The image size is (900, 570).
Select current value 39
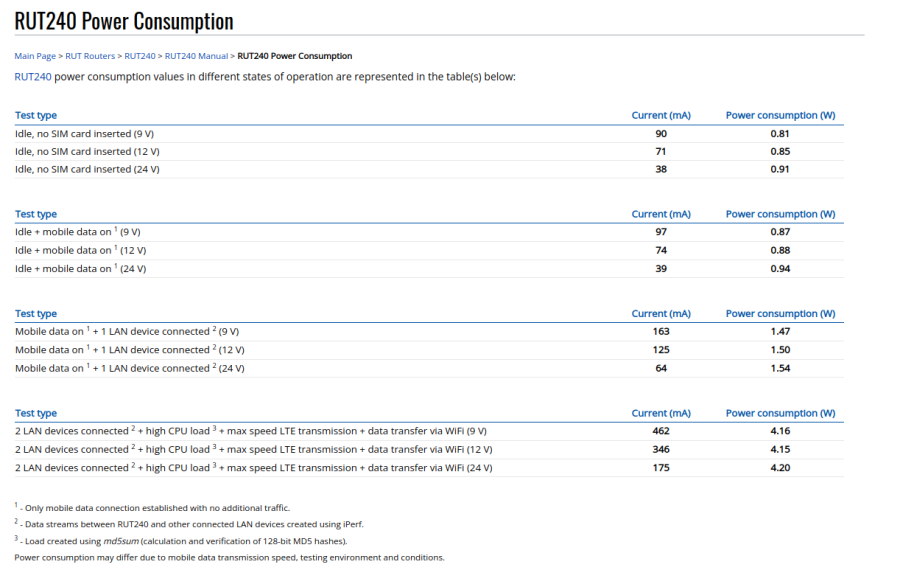coord(661,269)
